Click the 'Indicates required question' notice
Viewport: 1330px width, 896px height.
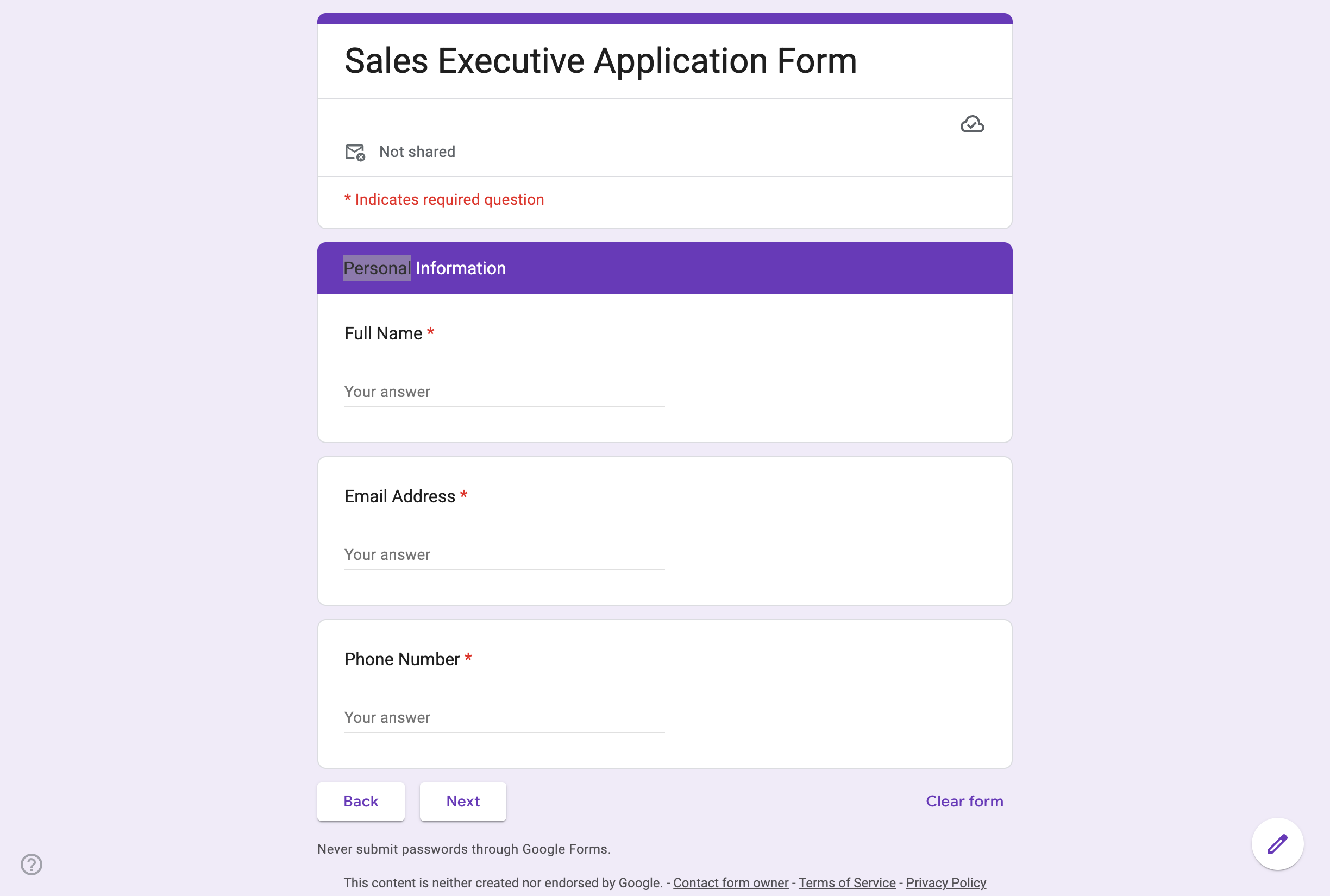tap(443, 199)
